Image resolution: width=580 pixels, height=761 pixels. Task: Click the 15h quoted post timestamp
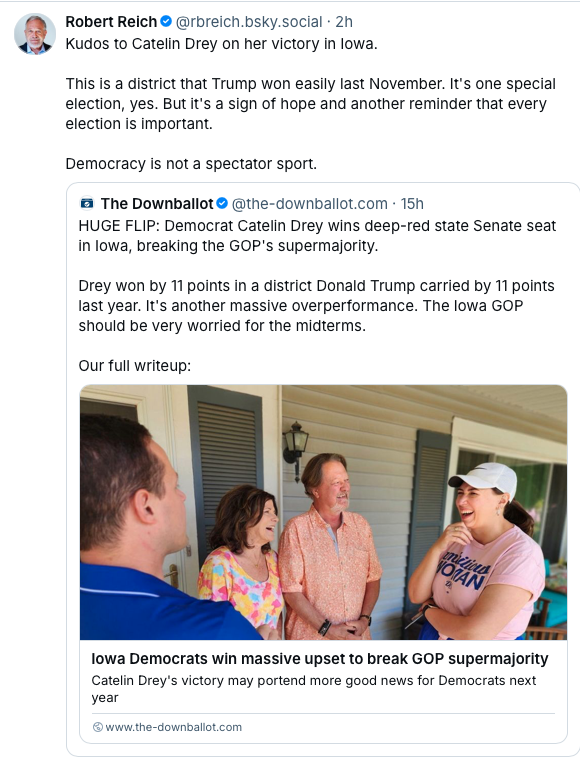pyautogui.click(x=412, y=204)
